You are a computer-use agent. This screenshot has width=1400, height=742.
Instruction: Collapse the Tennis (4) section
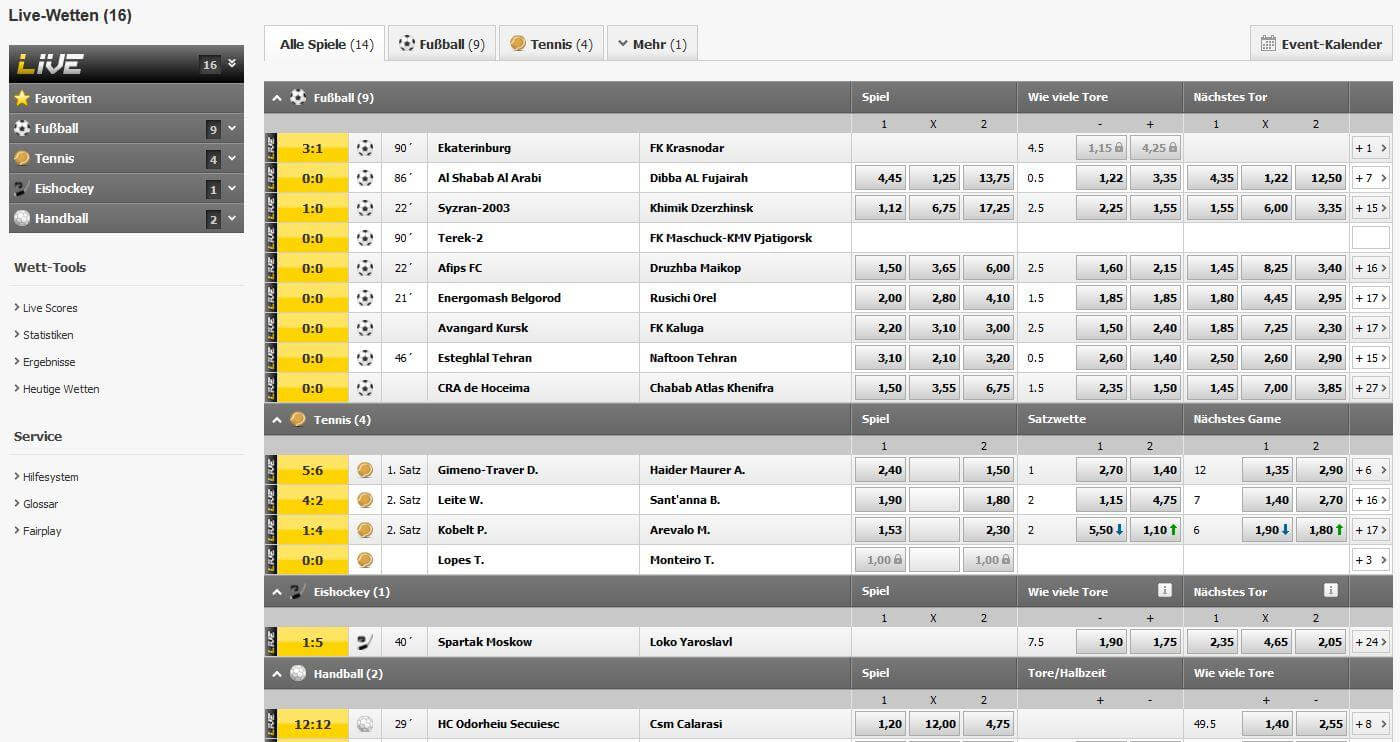tap(277, 420)
